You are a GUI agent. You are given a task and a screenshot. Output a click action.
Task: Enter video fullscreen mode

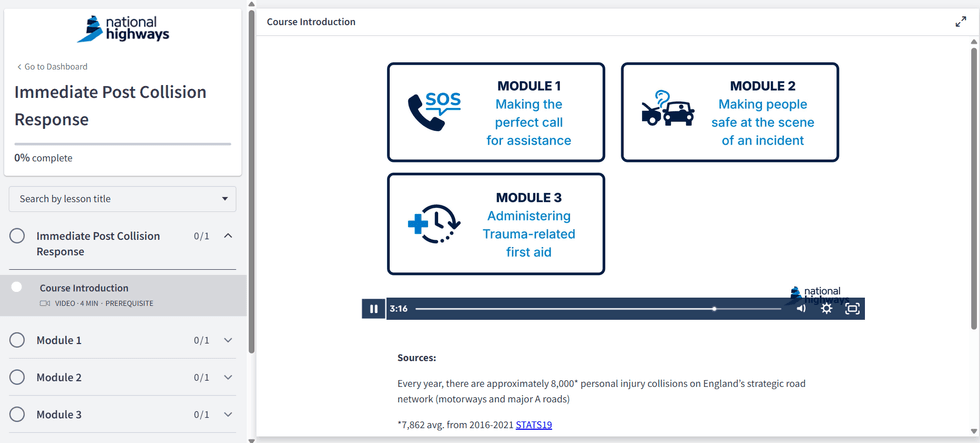853,309
